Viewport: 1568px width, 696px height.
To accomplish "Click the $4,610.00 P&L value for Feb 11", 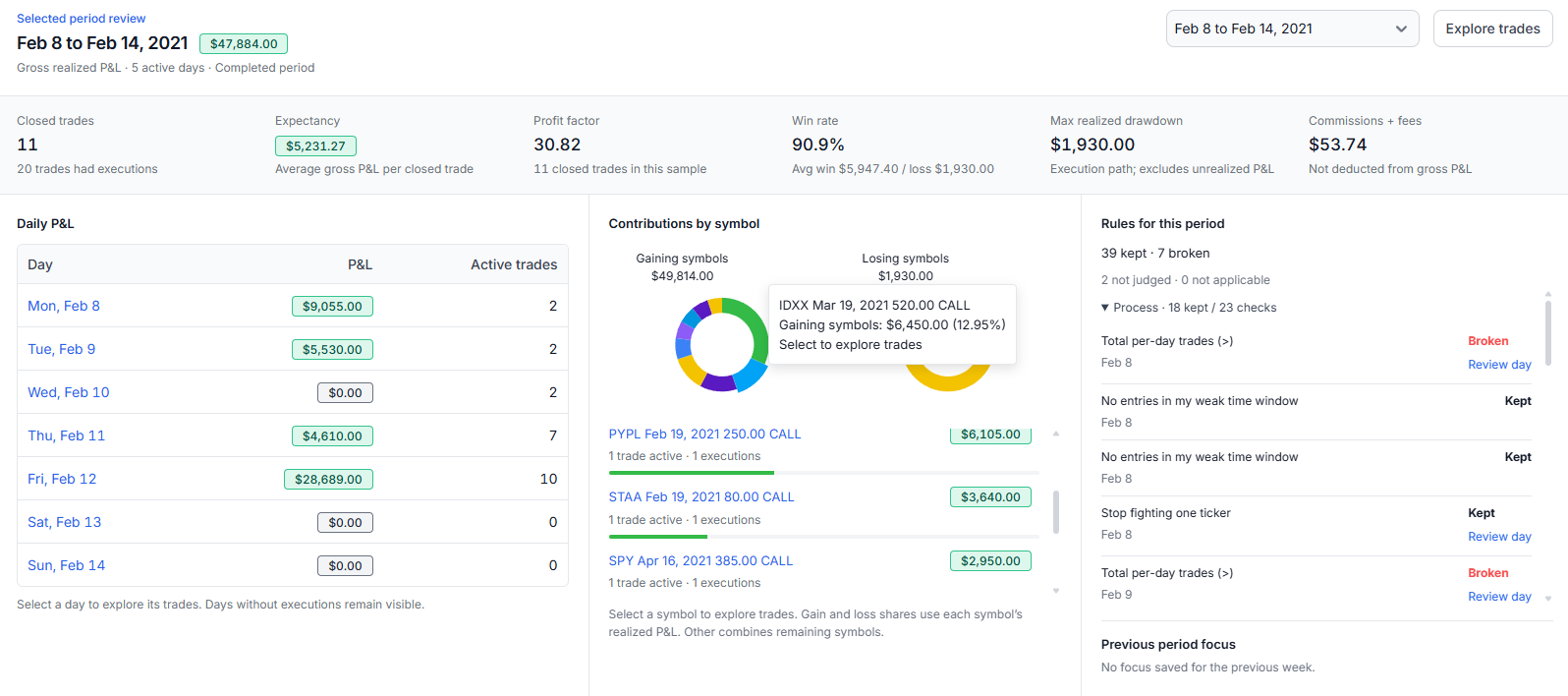I will (332, 435).
